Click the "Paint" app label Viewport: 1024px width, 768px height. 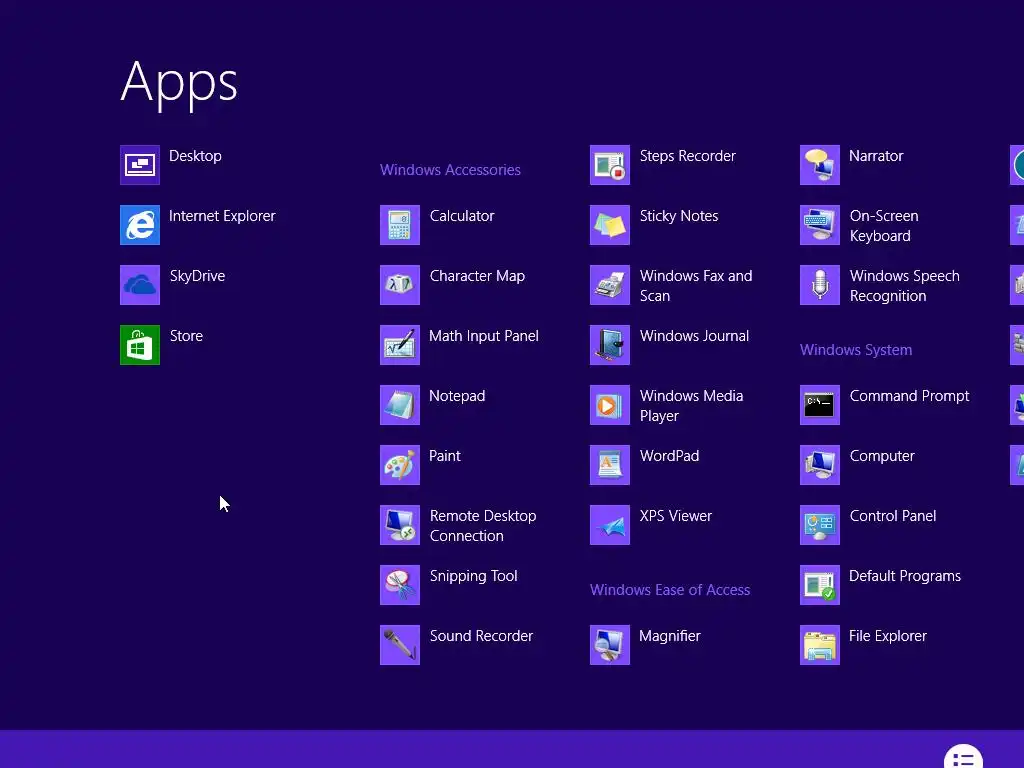click(445, 456)
